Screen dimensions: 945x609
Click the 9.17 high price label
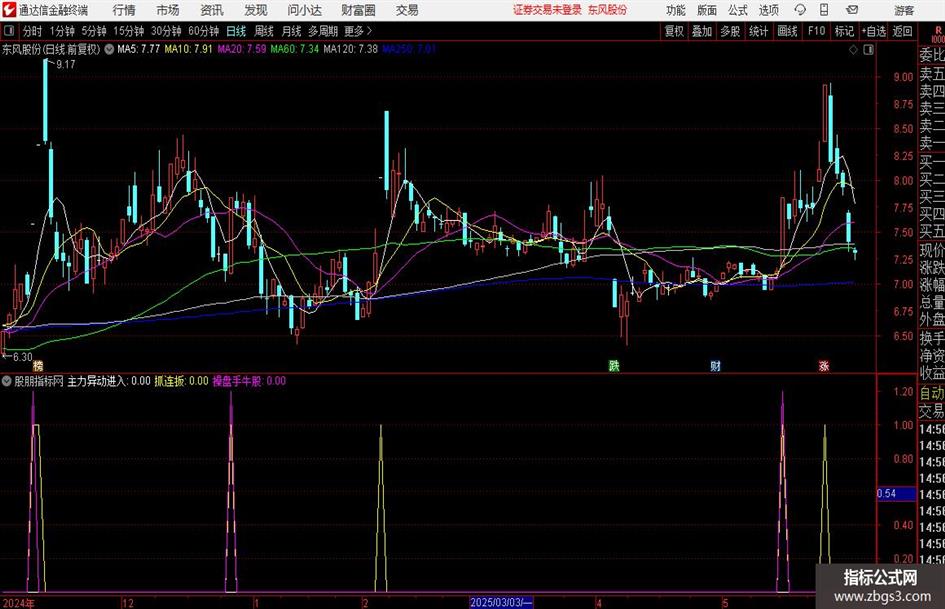click(x=66, y=65)
